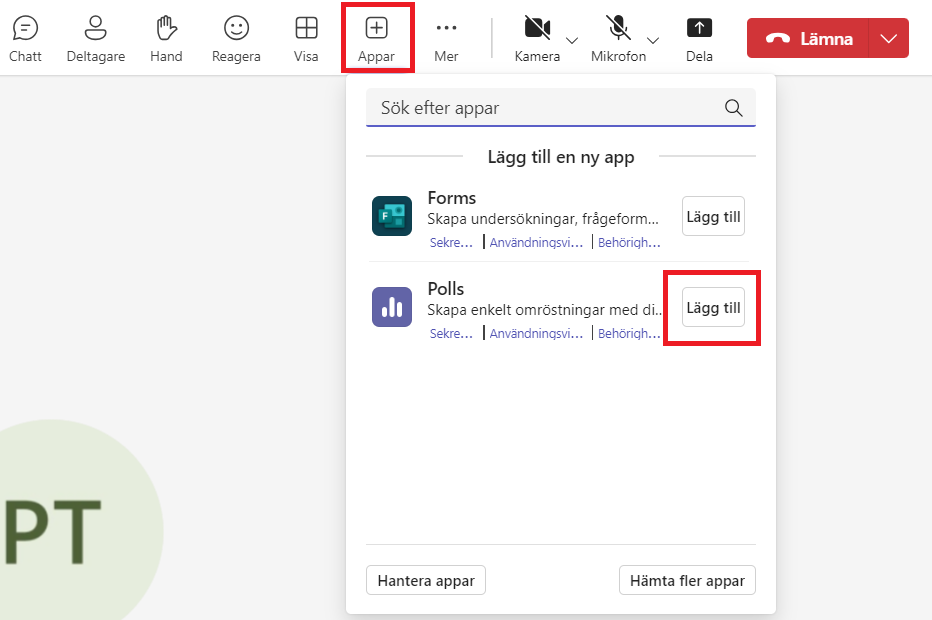Open the Visa layout options
Viewport: 932px width, 620px height.
click(x=306, y=39)
